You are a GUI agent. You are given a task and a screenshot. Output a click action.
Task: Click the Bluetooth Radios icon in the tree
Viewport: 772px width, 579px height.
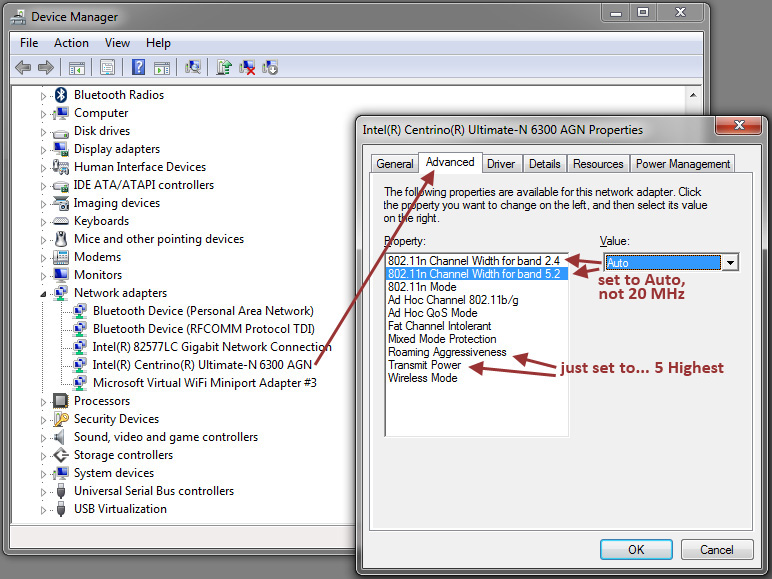click(x=61, y=95)
